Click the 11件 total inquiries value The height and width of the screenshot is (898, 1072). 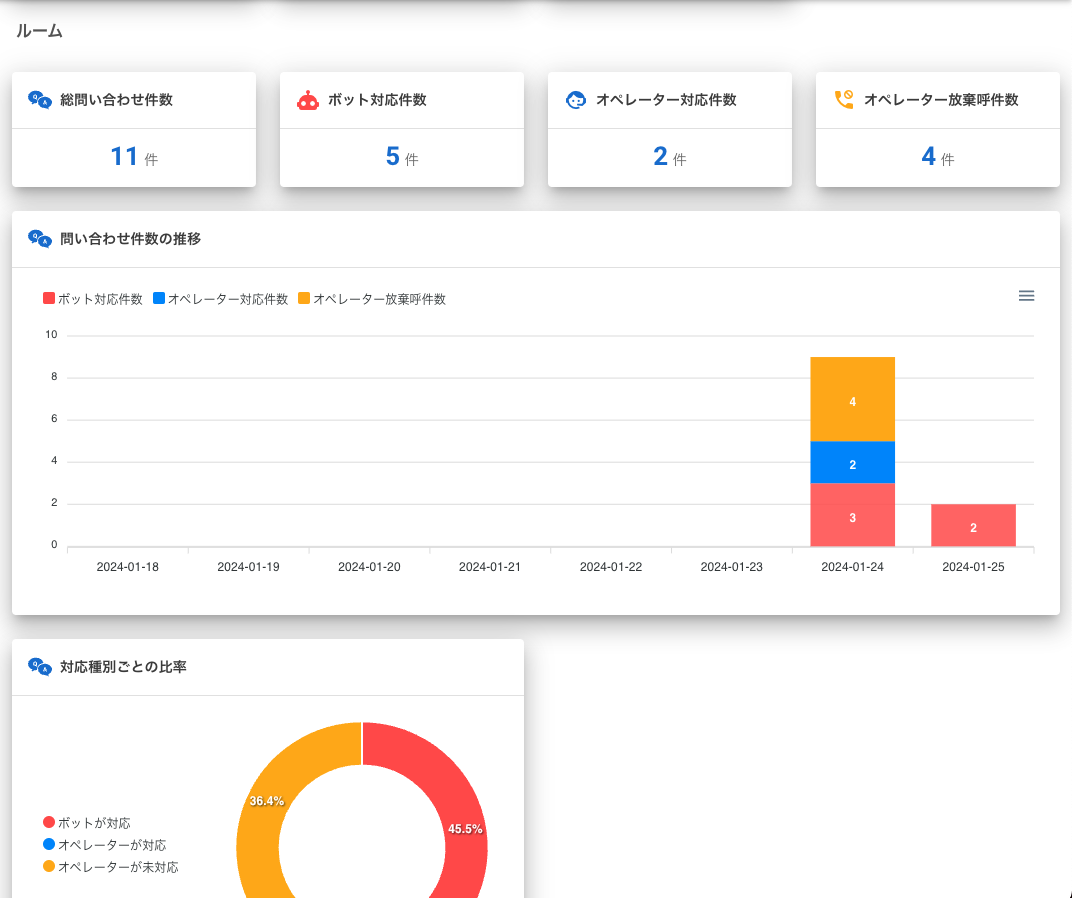[x=133, y=157]
